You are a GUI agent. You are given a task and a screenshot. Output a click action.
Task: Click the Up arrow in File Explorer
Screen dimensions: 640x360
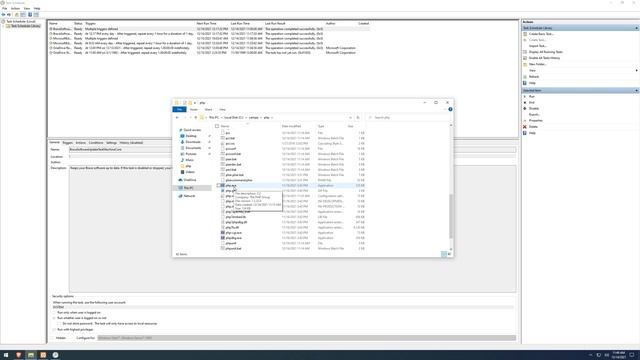click(196, 118)
